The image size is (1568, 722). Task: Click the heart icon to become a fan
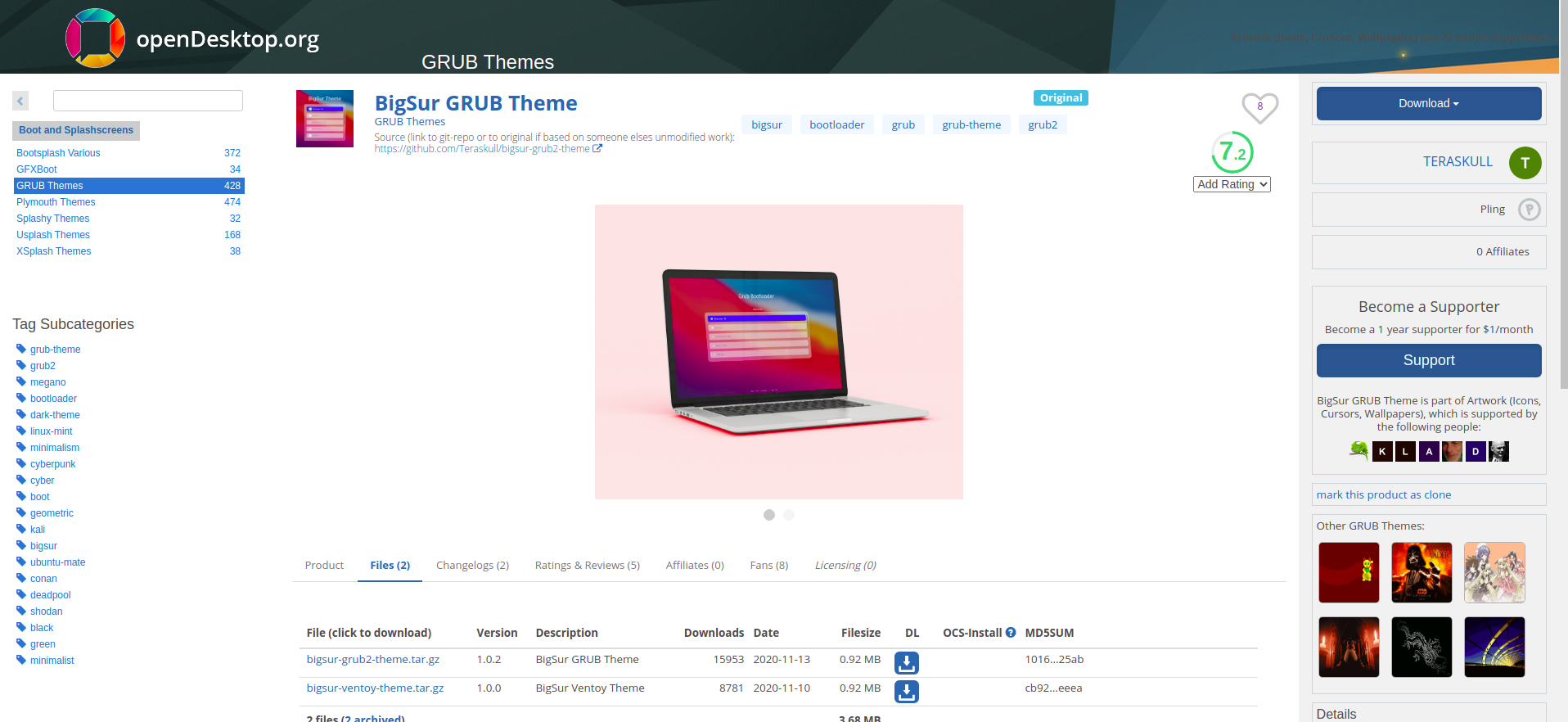click(1259, 107)
